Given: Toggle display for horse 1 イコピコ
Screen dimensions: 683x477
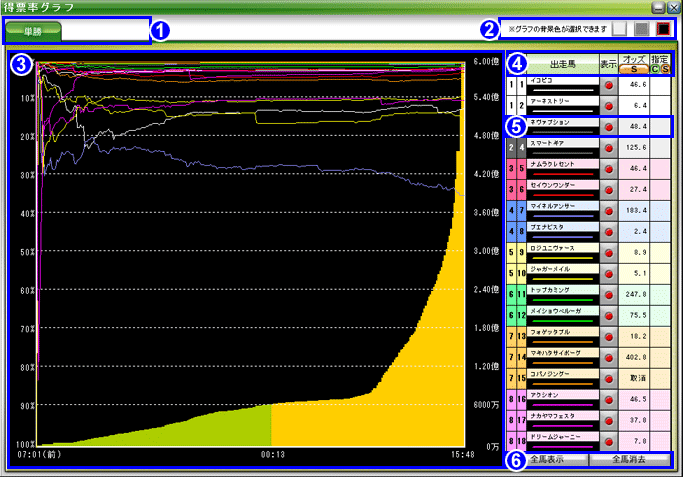Looking at the screenshot, I should click(609, 85).
